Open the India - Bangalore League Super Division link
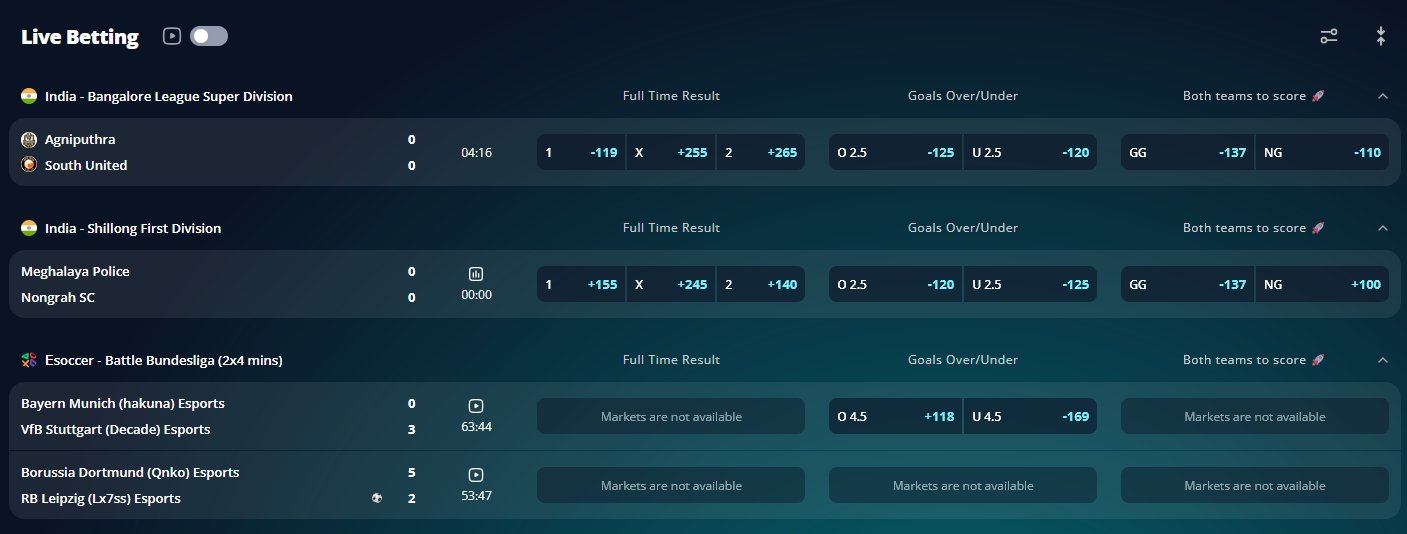1407x534 pixels. point(168,97)
